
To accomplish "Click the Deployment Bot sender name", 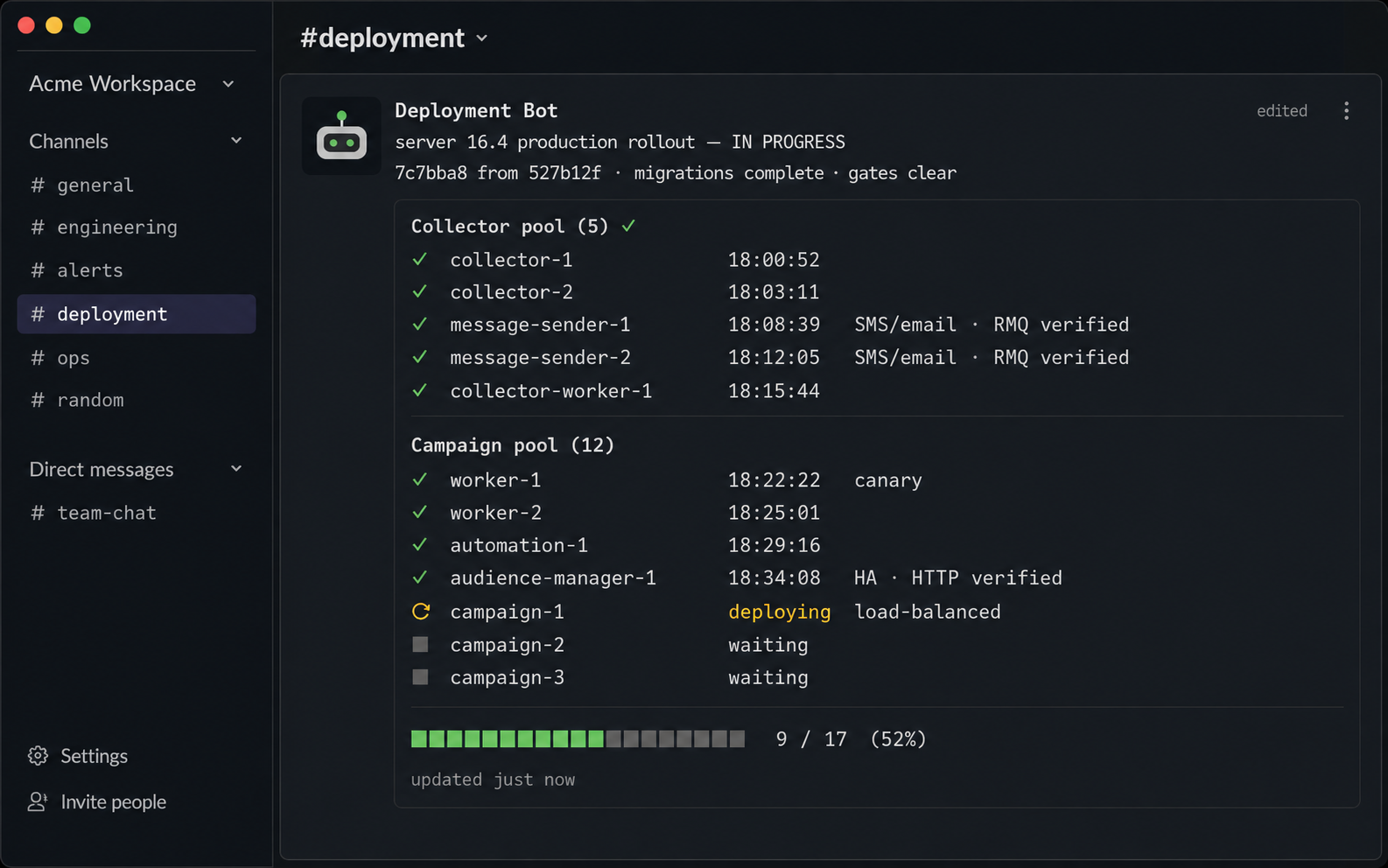I will [476, 110].
